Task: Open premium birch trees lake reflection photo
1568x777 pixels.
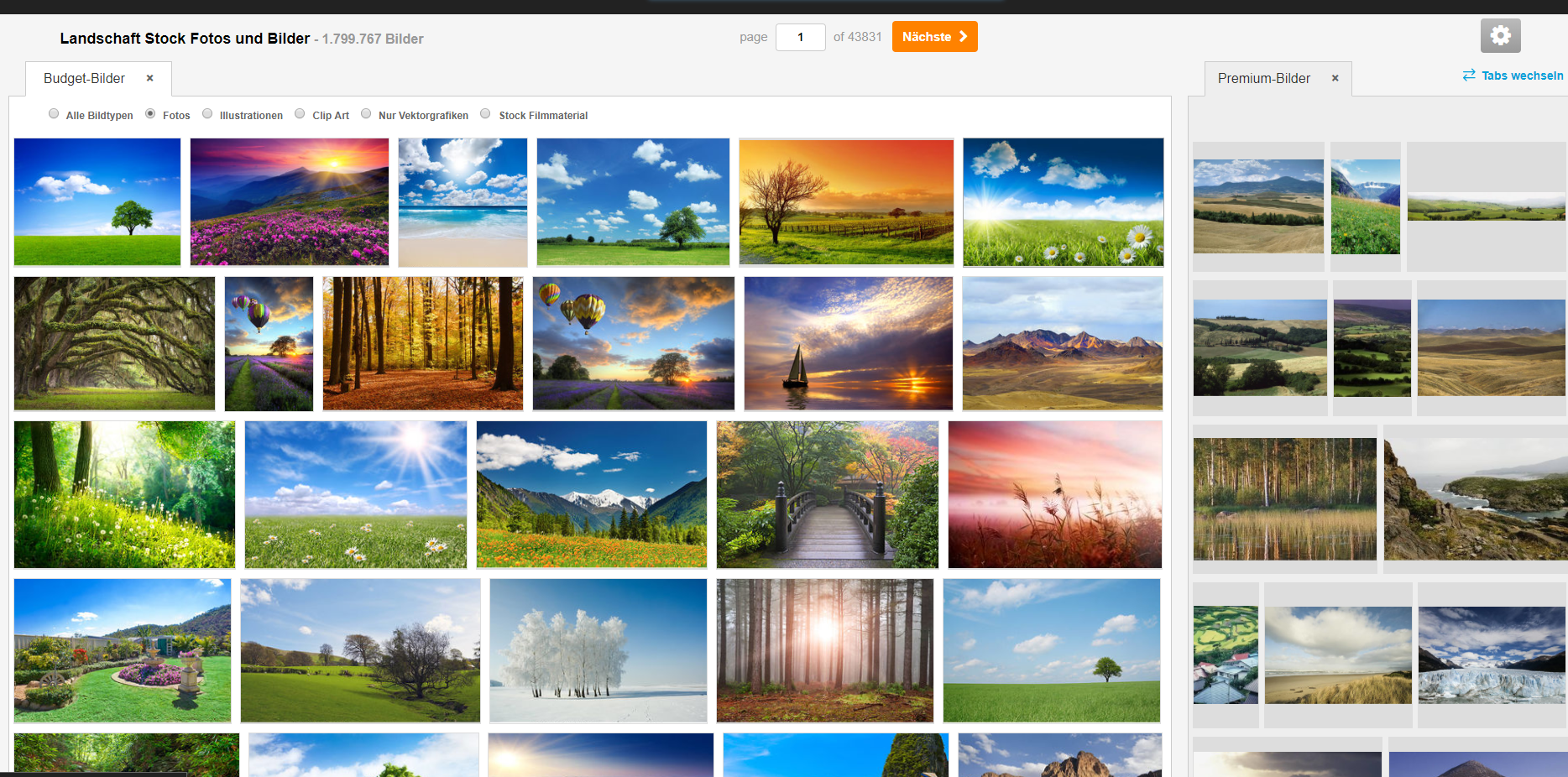Action: (x=1285, y=498)
